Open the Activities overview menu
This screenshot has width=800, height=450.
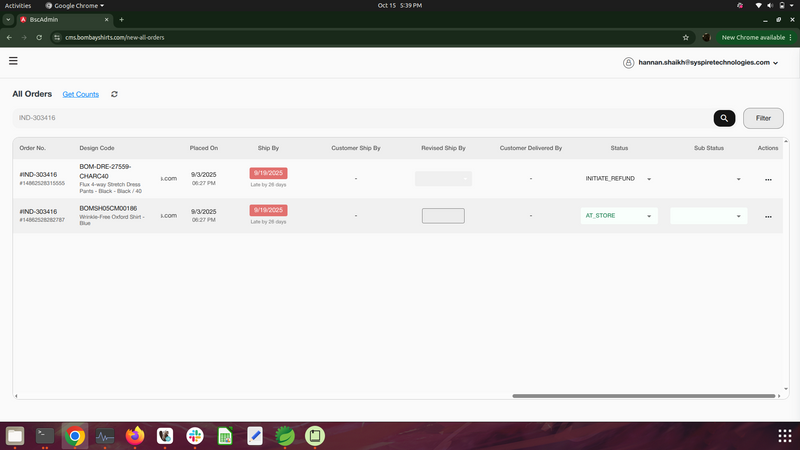tap(18, 6)
